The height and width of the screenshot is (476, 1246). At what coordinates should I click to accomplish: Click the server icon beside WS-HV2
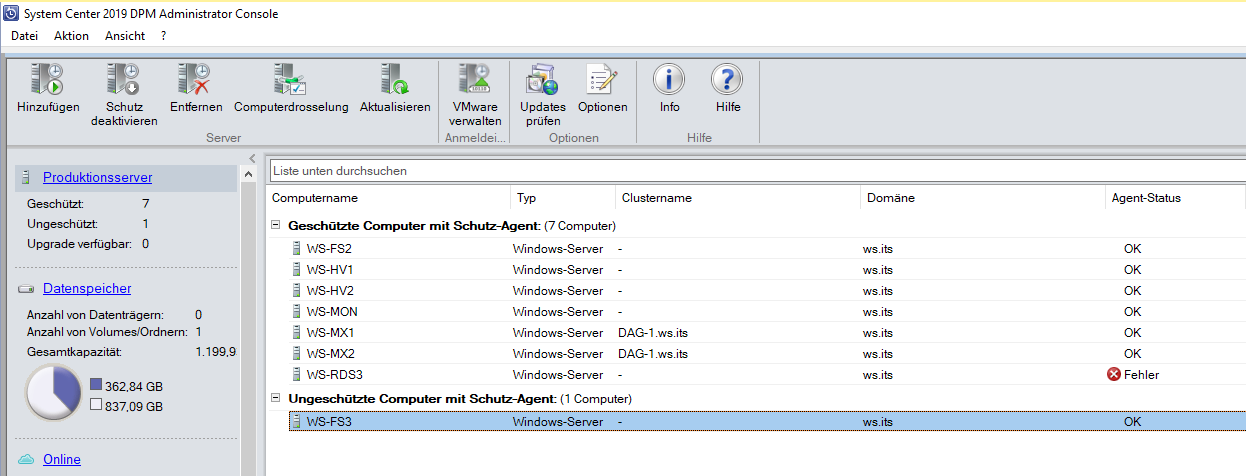click(296, 291)
